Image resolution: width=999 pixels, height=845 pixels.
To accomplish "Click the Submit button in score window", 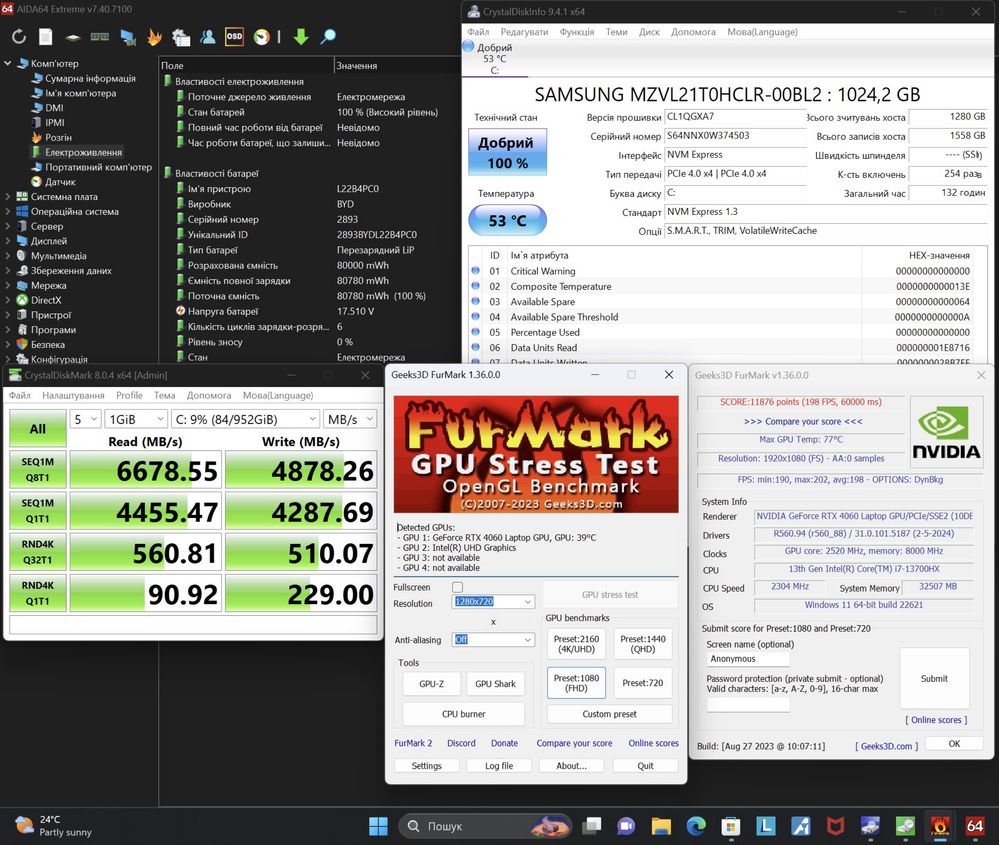I will [934, 679].
